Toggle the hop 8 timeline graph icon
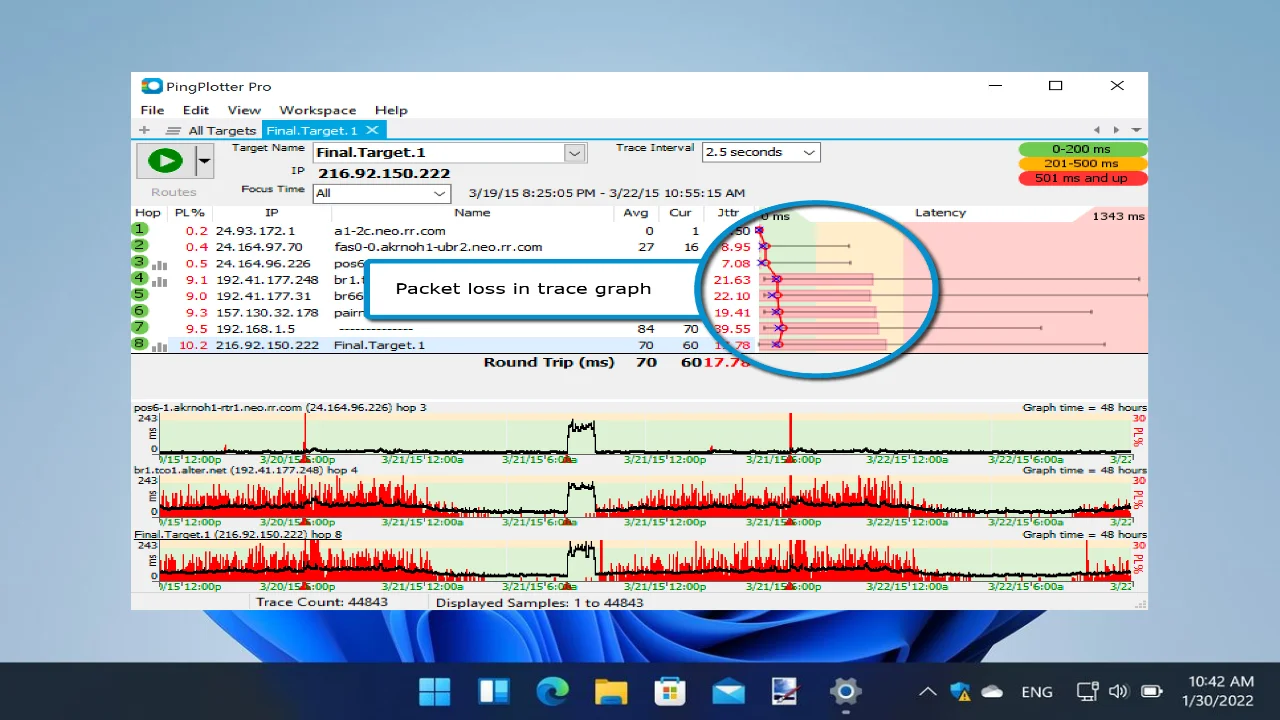 [x=159, y=346]
